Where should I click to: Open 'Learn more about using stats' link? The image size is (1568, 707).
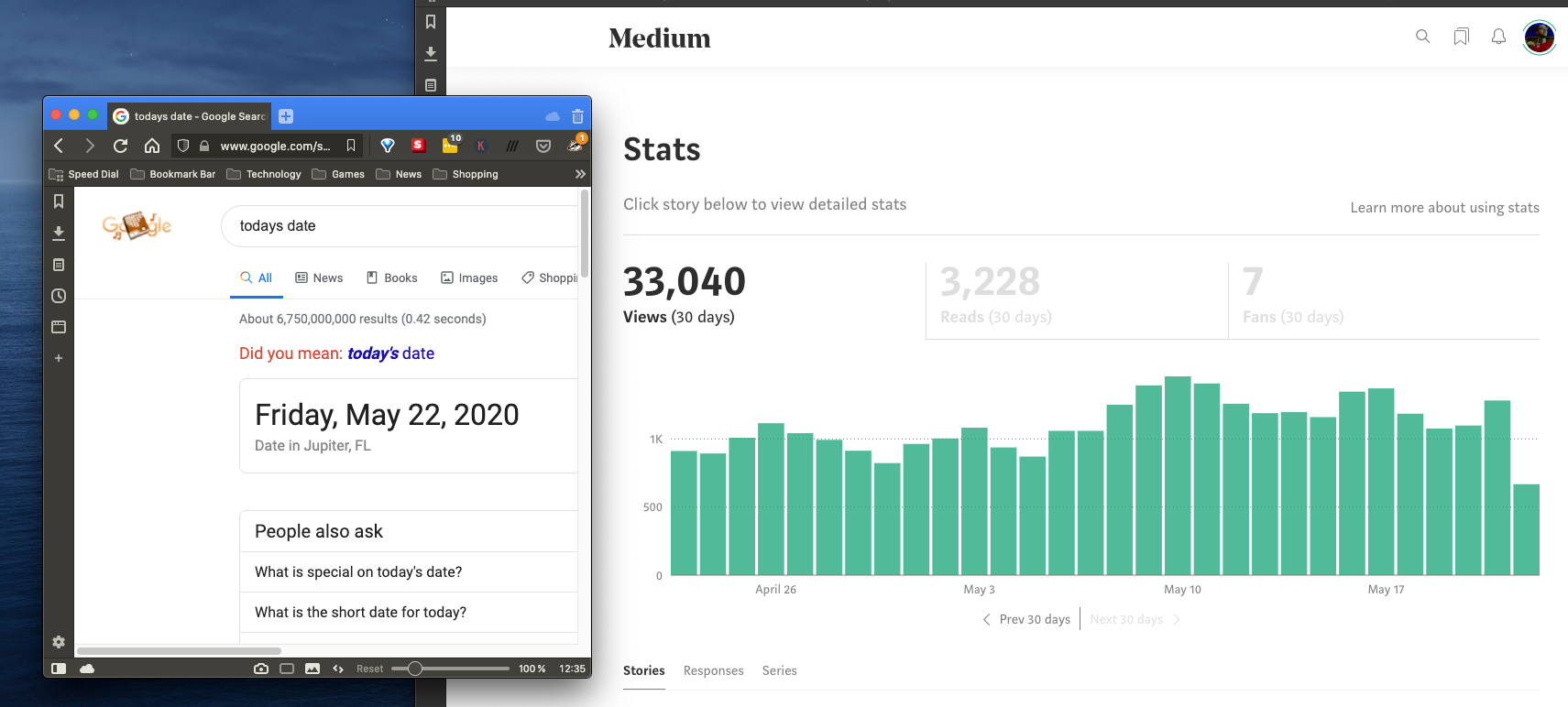pos(1444,208)
